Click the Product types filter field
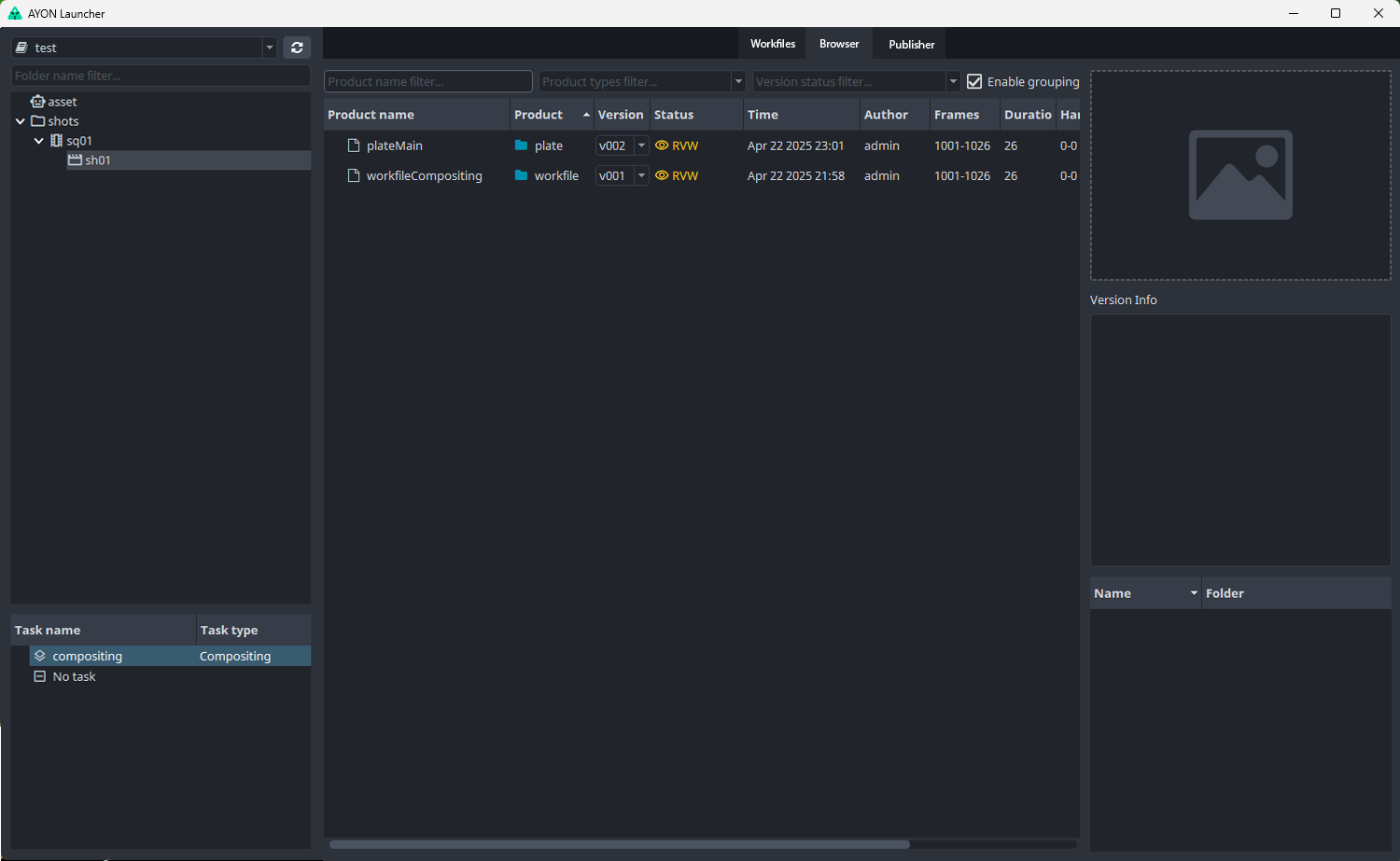 click(636, 82)
